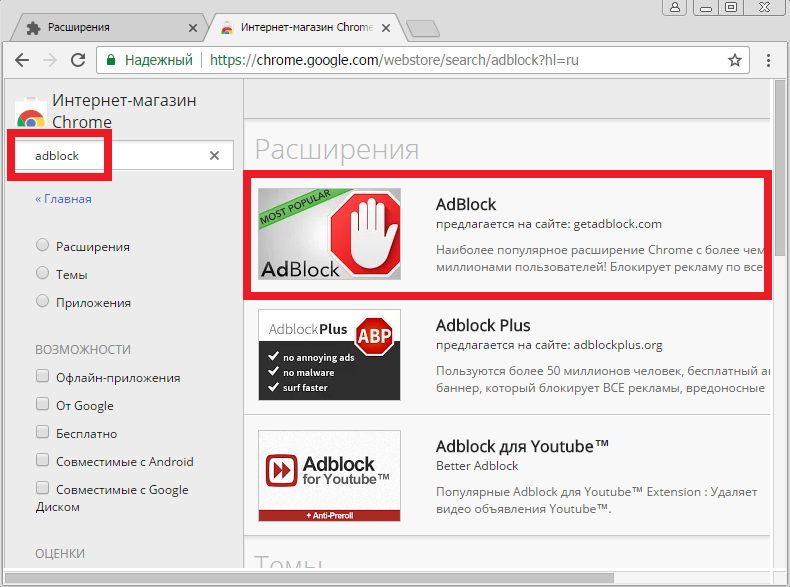Click the Adblock Plus title
The image size is (790, 587).
pos(483,325)
